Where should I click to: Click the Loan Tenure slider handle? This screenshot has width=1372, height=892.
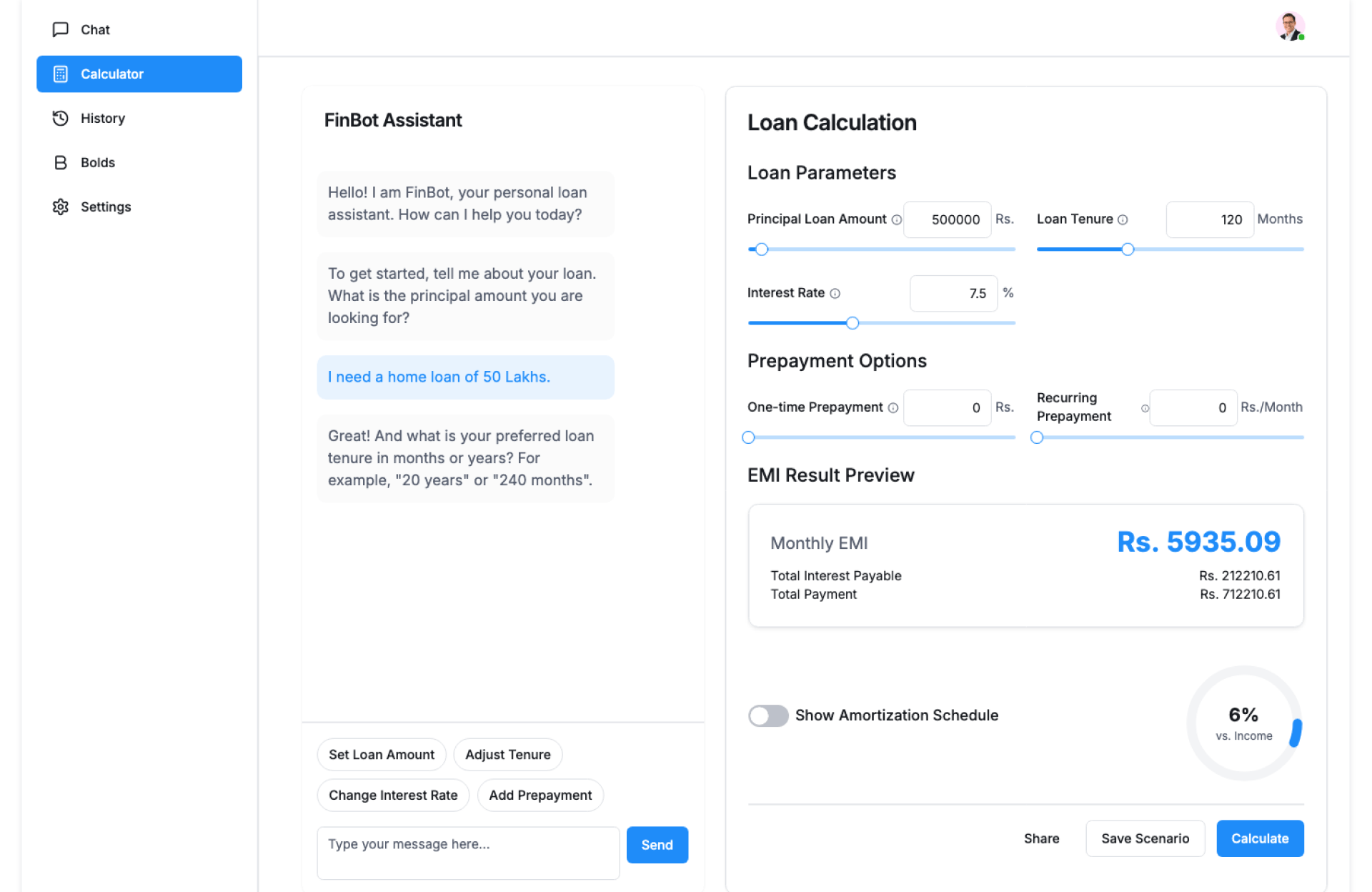pos(1128,249)
